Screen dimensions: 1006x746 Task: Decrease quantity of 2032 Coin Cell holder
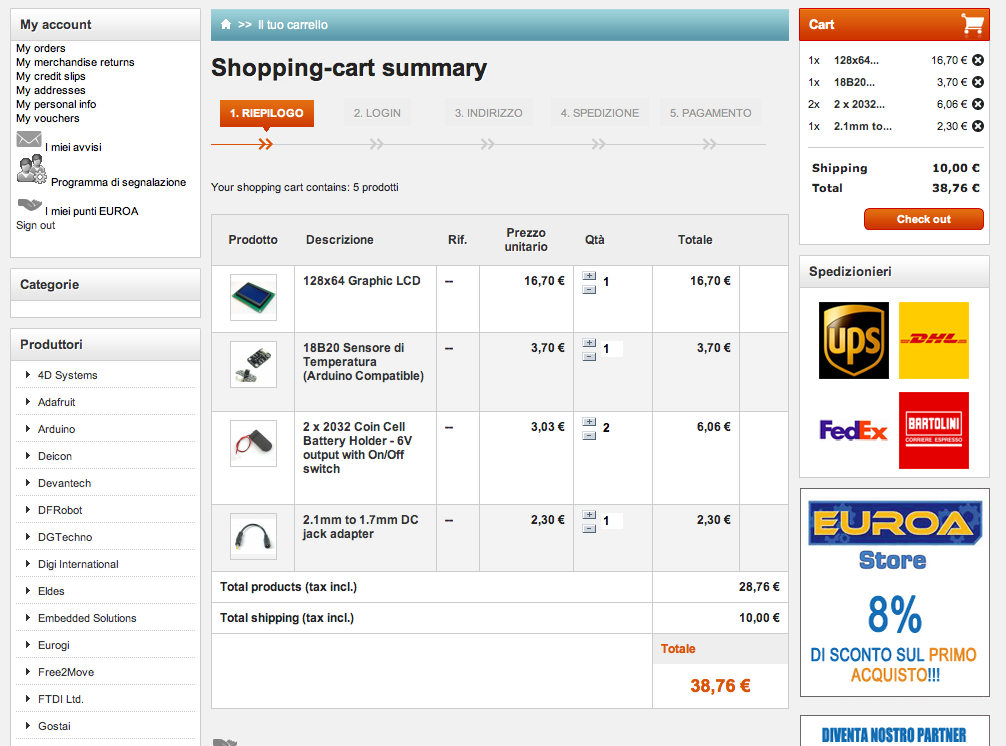point(589,435)
